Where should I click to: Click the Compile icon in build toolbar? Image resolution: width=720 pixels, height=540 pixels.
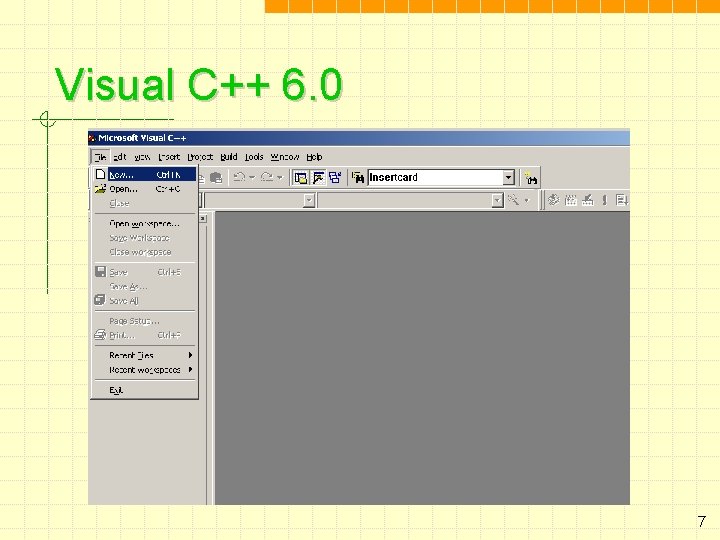tap(554, 200)
